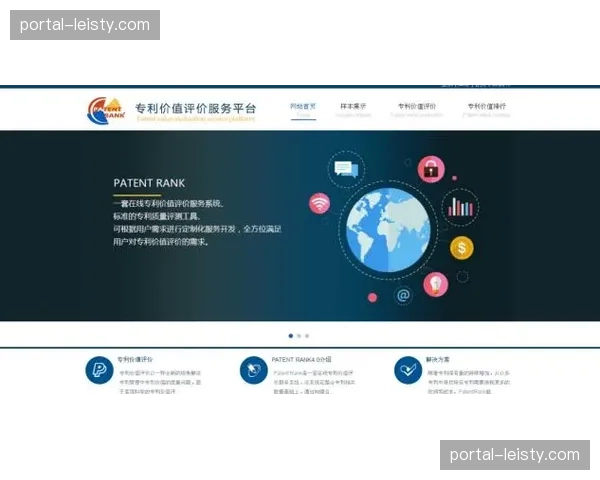
Task: Click the checkmark icon beside 解决方案
Action: (x=408, y=370)
